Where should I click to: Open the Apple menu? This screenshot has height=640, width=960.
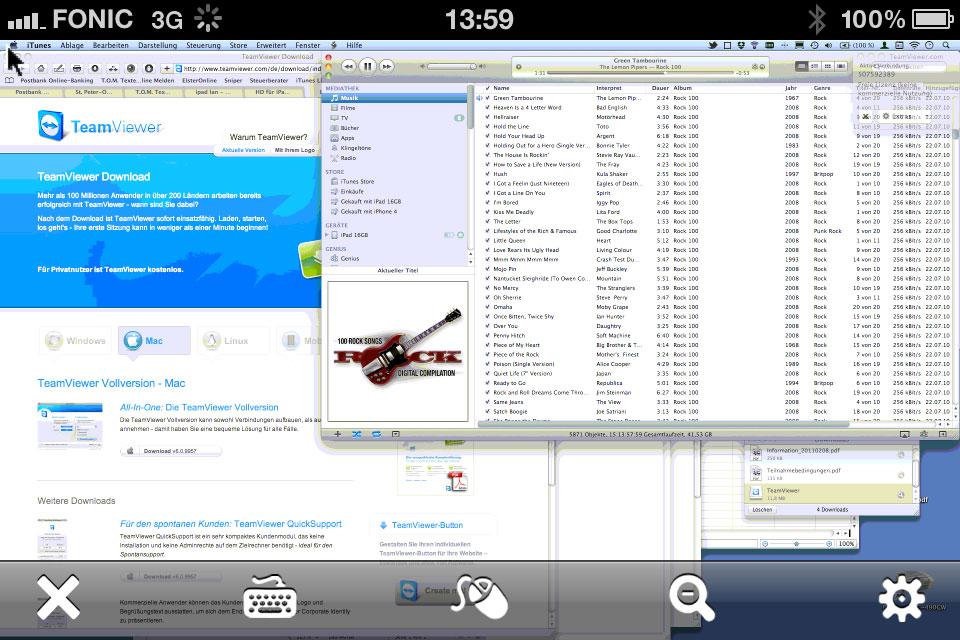(13, 45)
